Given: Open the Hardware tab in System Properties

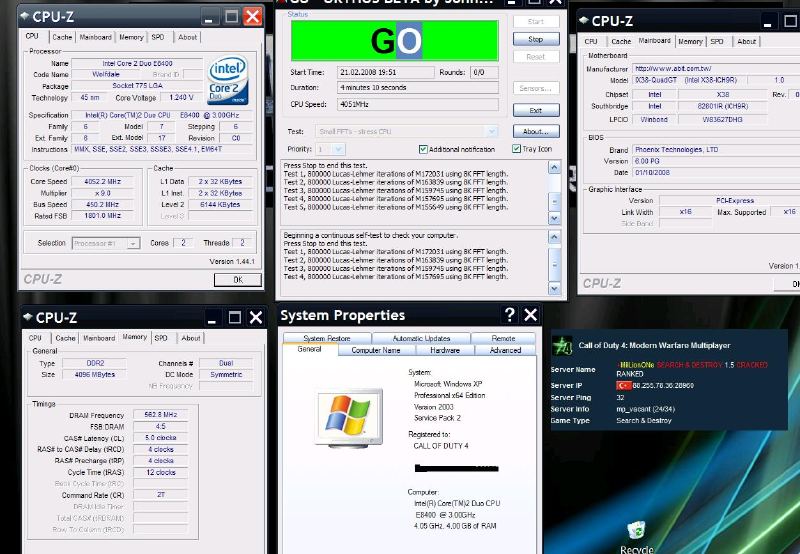Looking at the screenshot, I should (x=445, y=350).
